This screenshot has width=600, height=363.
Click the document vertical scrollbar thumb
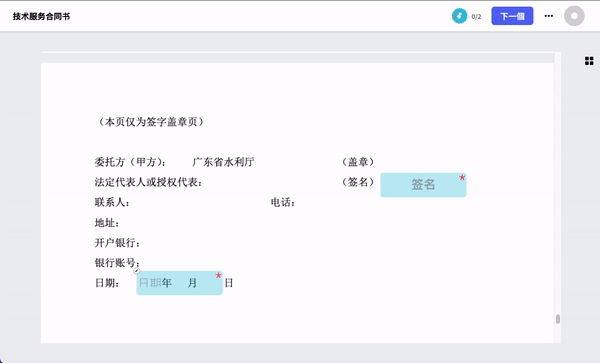click(558, 319)
